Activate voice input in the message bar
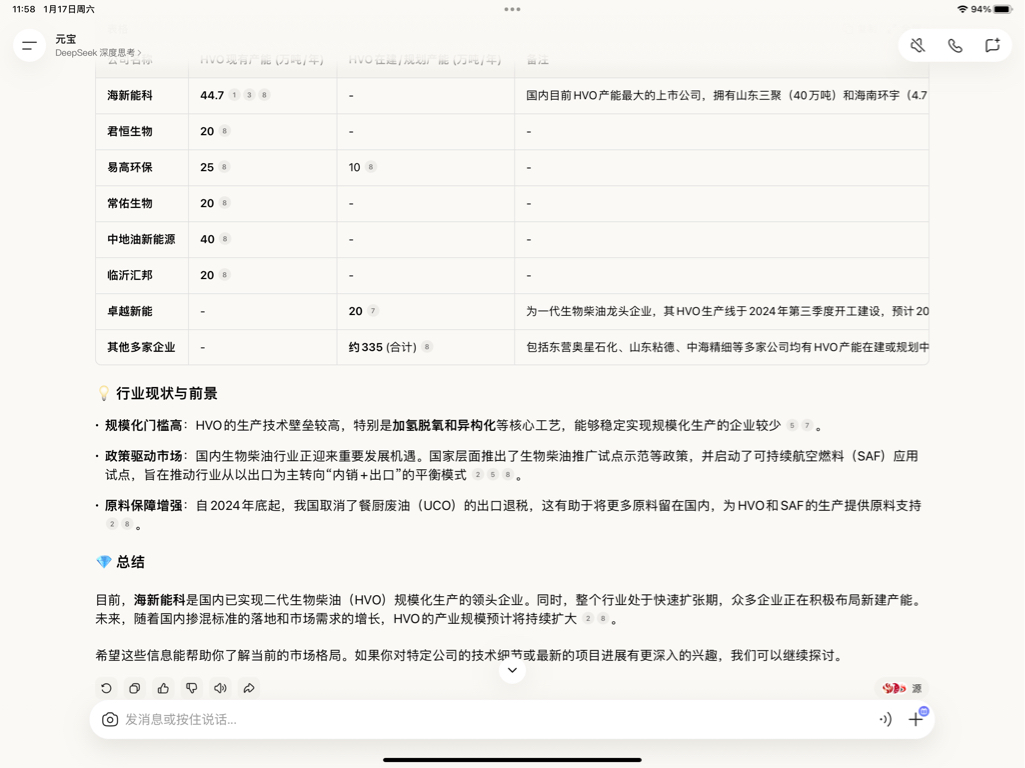This screenshot has width=1025, height=768. click(885, 720)
